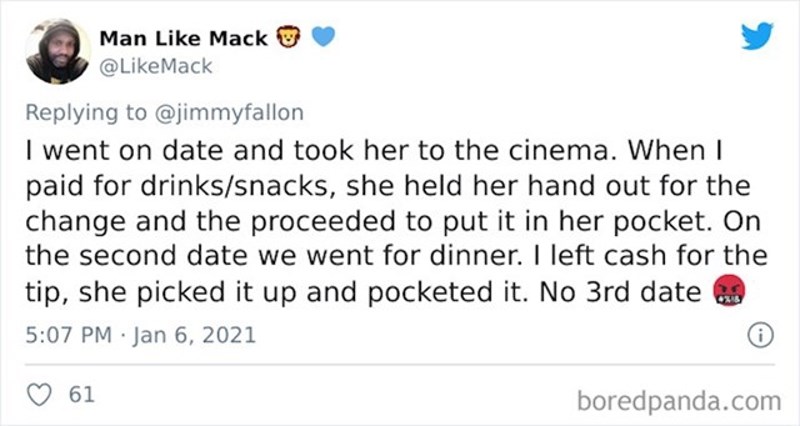Click the "Replying to" label
The width and height of the screenshot is (800, 426).
tap(85, 112)
